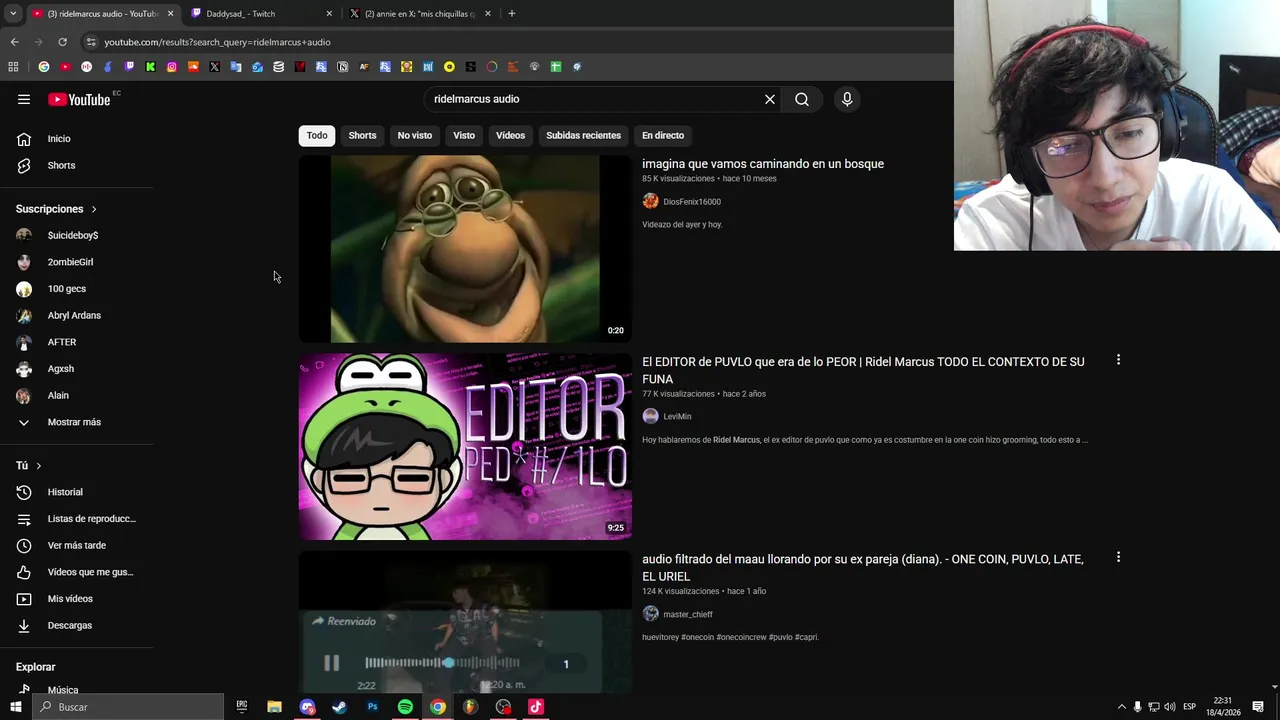Open FL Studio from the taskbar
1280x720 pixels.
tap(470, 707)
